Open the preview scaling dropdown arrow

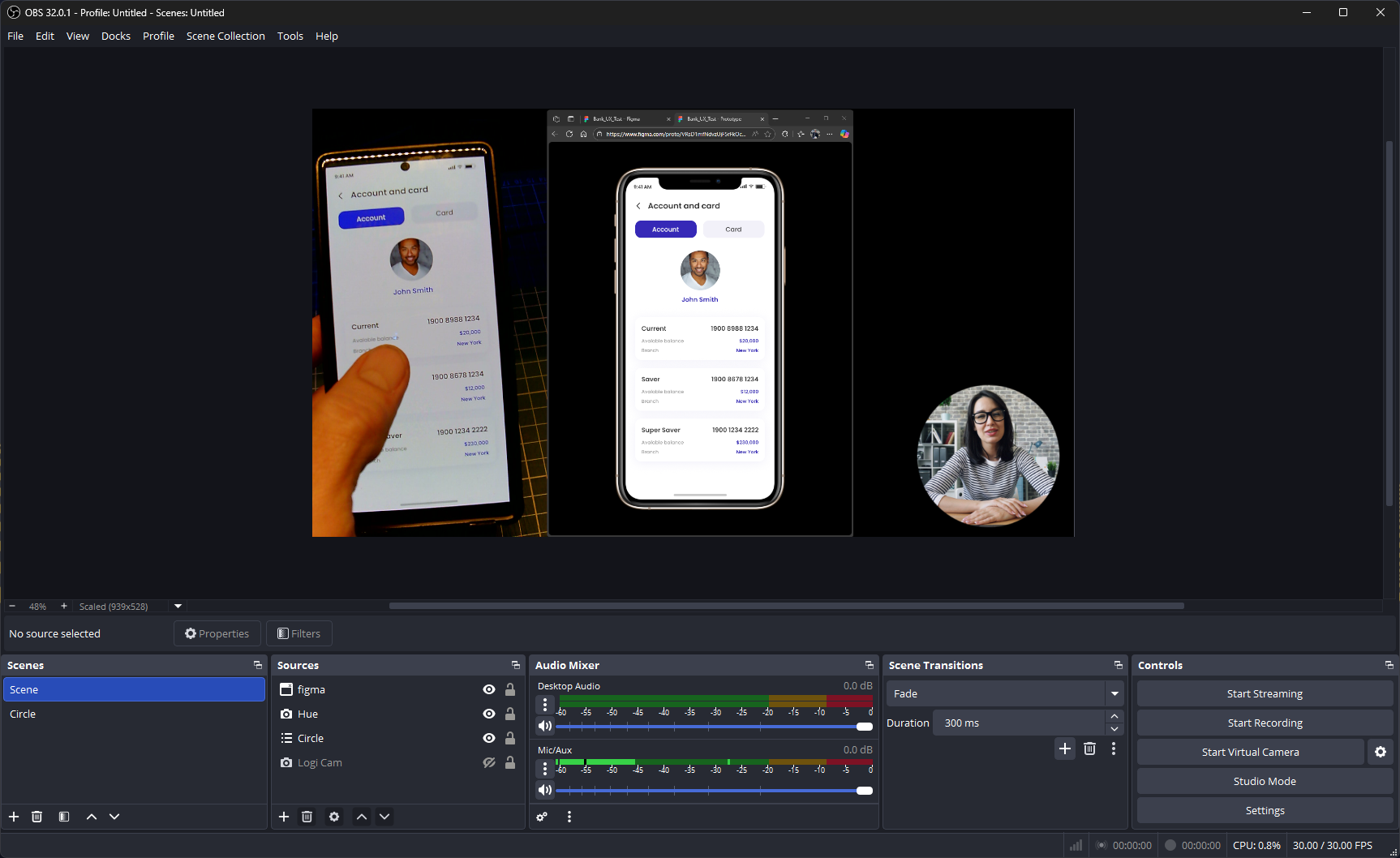(178, 606)
